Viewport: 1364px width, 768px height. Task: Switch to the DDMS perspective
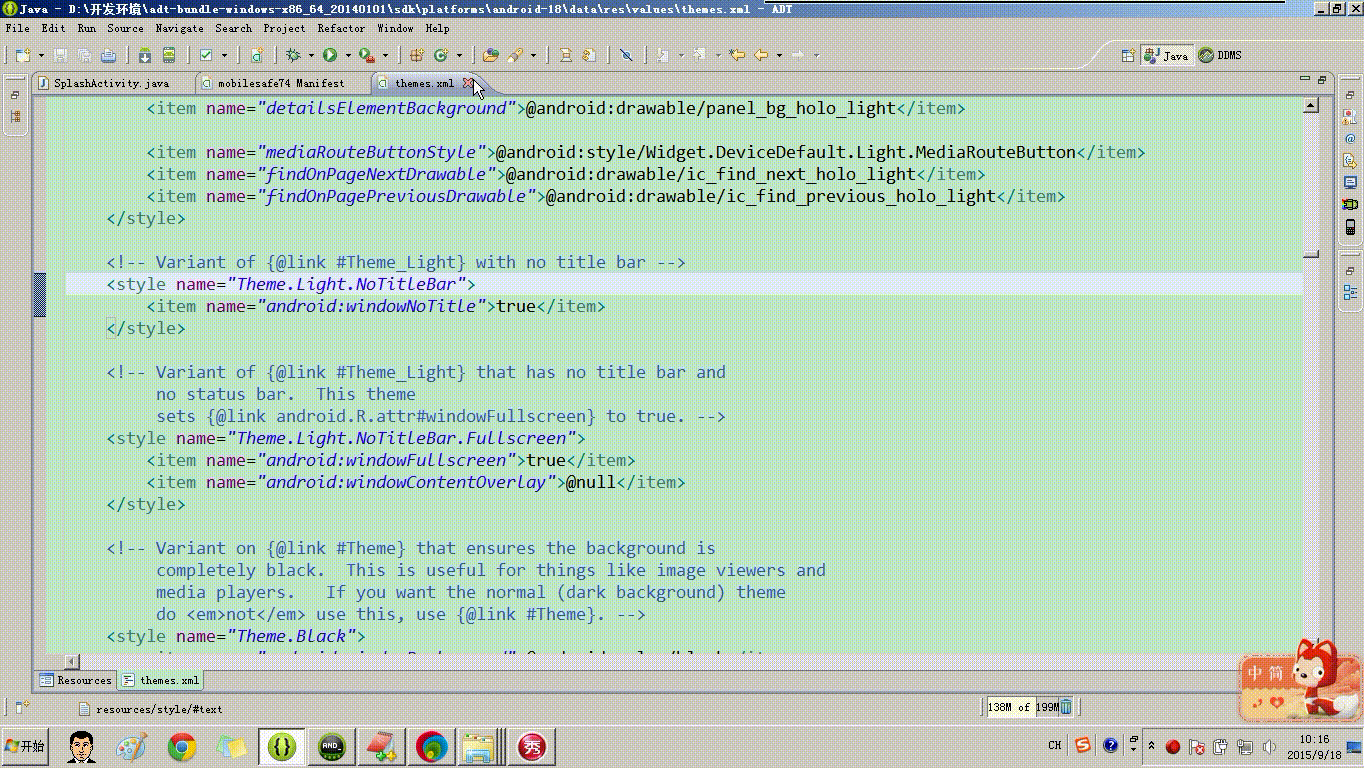(x=1220, y=55)
